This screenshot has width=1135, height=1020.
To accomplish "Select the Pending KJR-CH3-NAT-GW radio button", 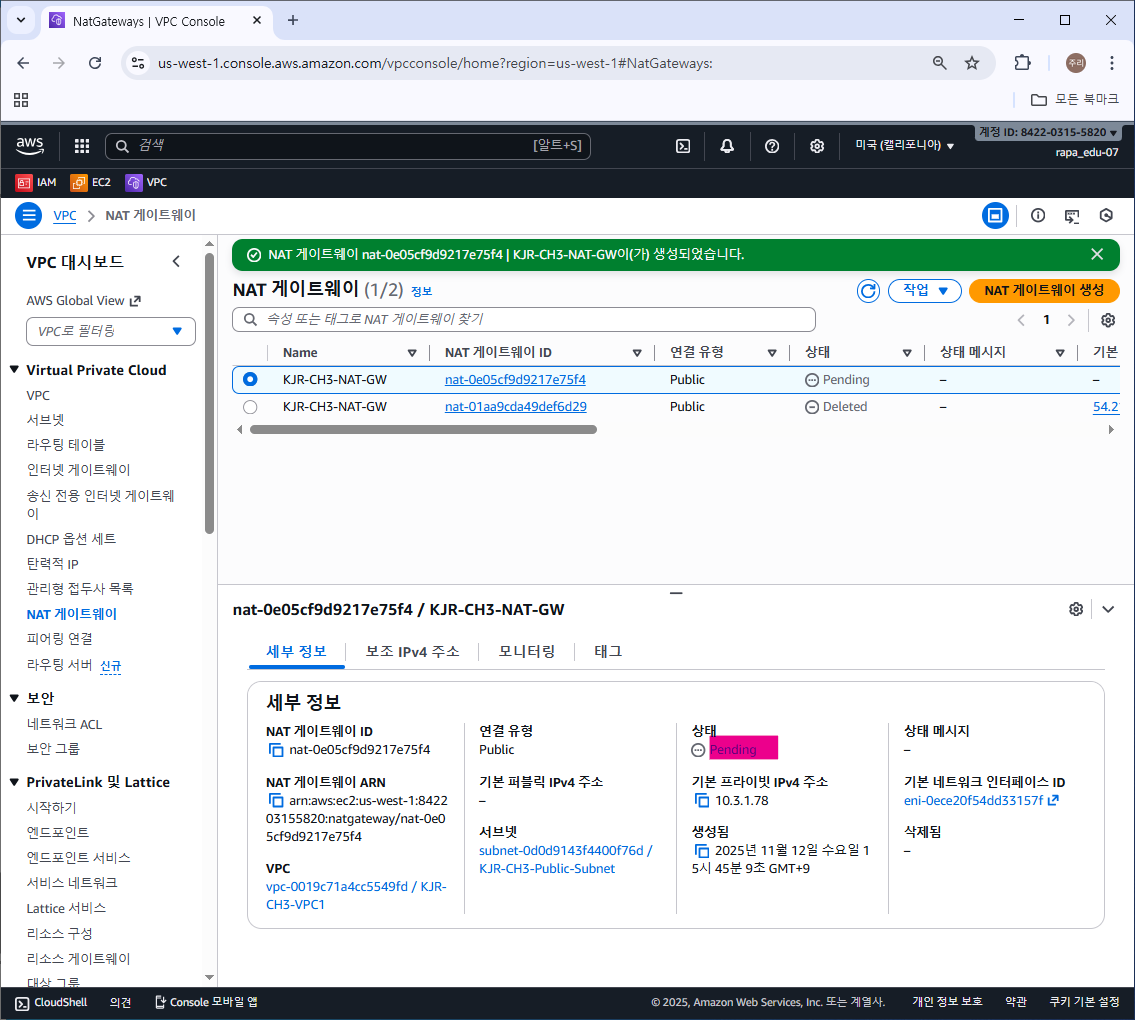I will click(250, 379).
